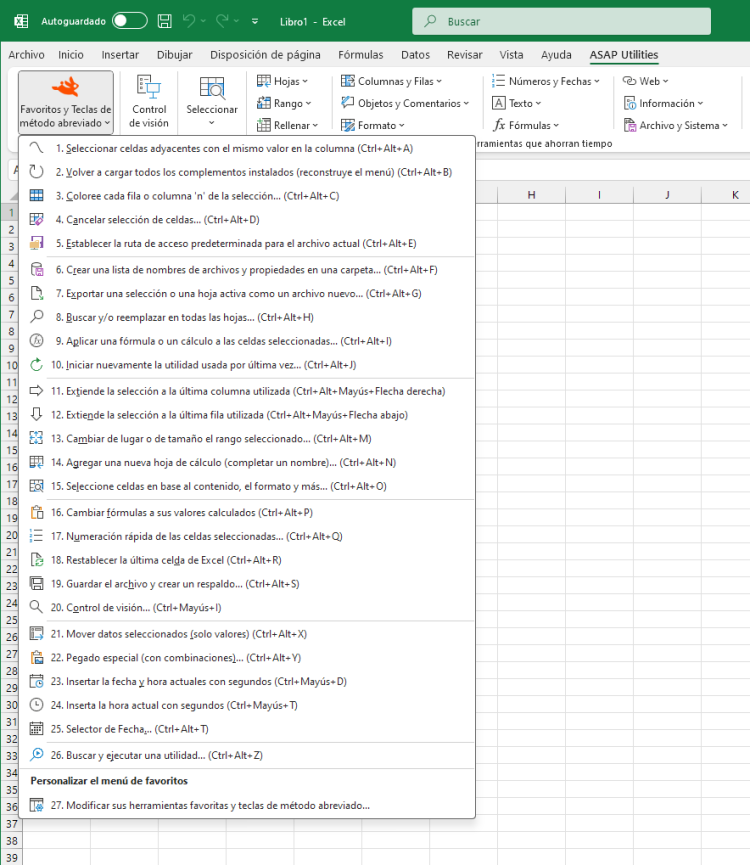Image resolution: width=750 pixels, height=865 pixels.
Task: Click the Save disk icon in title bar
Action: [x=164, y=22]
